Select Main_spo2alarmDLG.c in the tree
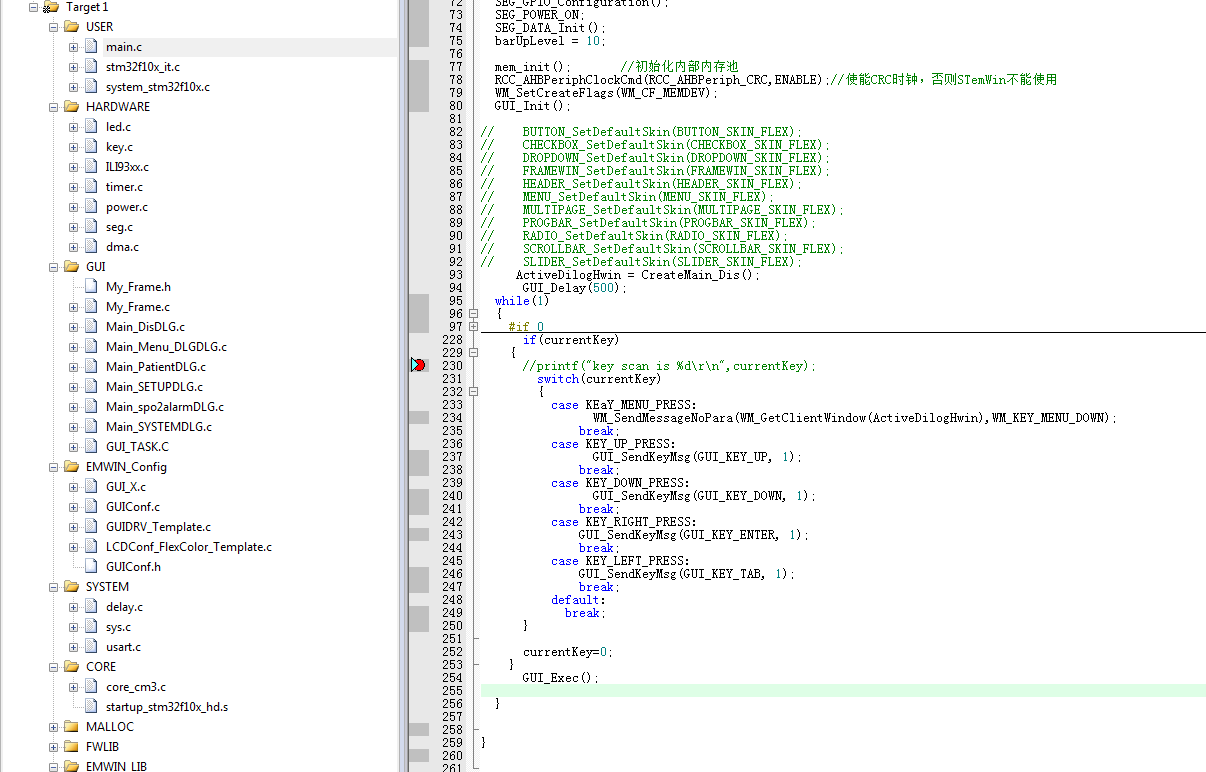This screenshot has height=772, width=1206. pos(165,407)
